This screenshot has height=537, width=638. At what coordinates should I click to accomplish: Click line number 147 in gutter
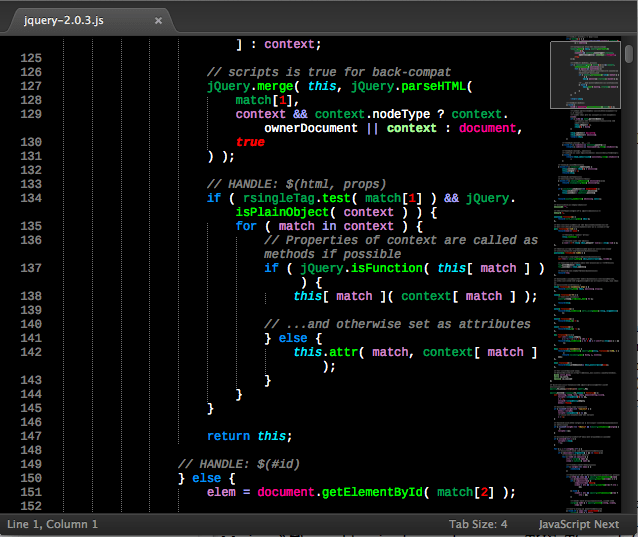(31, 436)
